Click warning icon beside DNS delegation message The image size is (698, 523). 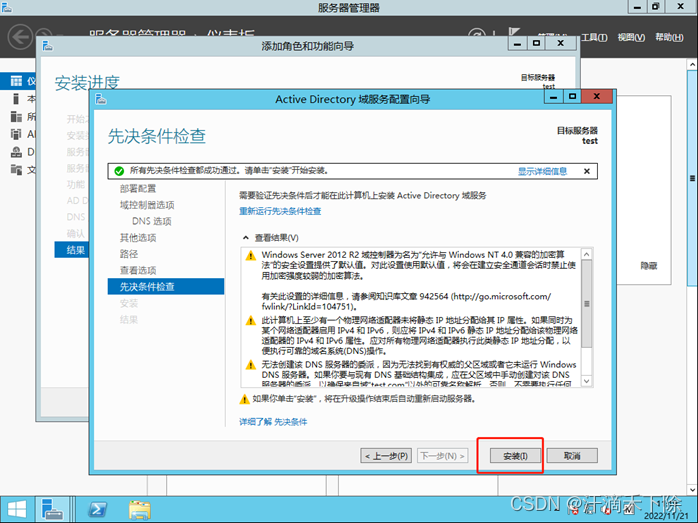click(251, 365)
